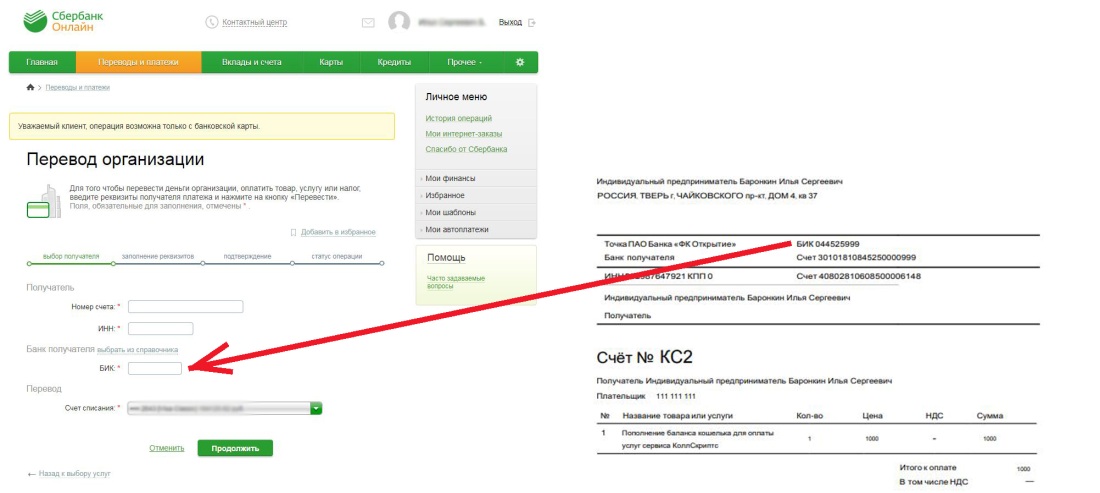Click the user profile avatar
1100x493 pixels.
click(399, 22)
